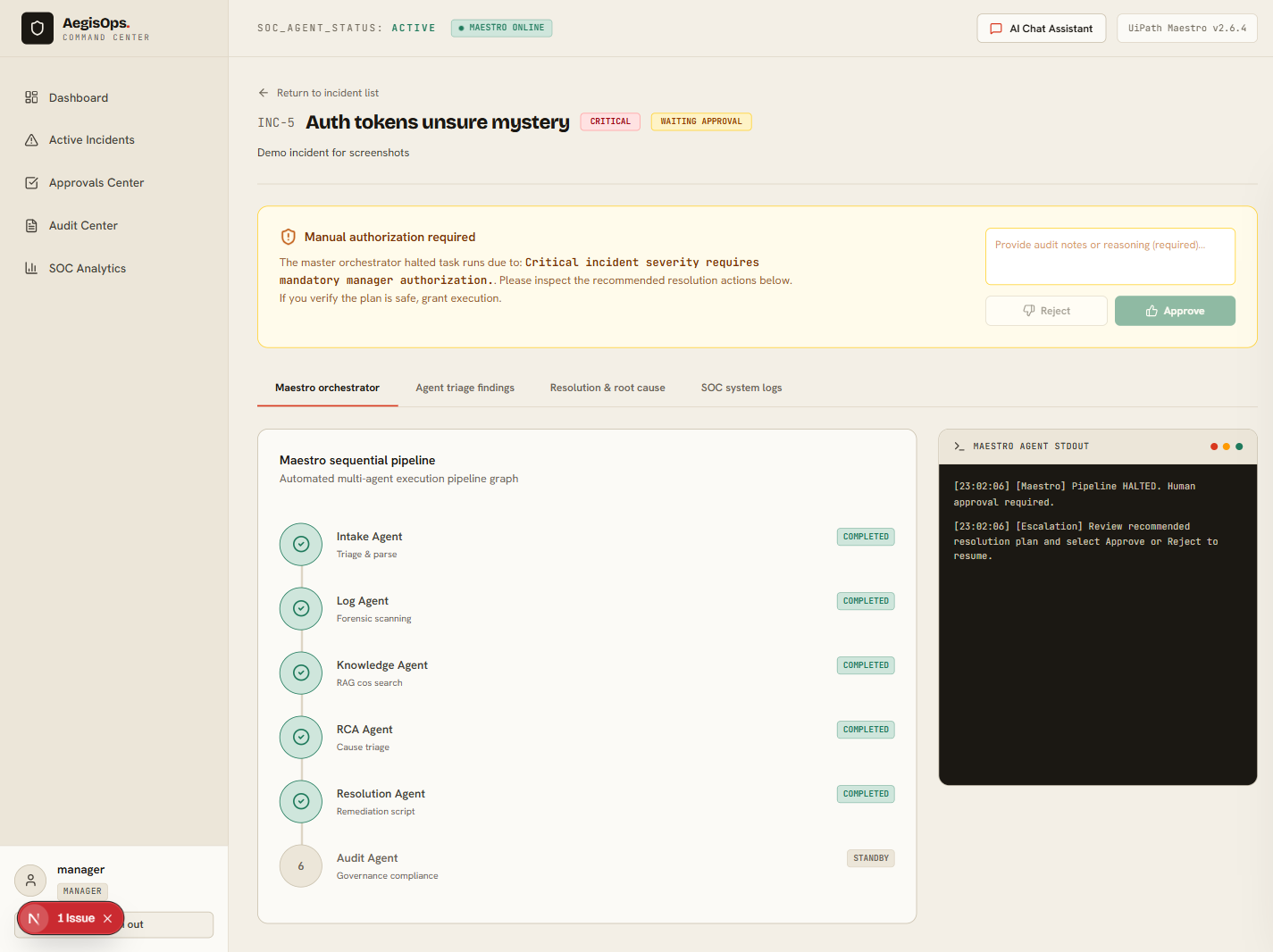This screenshot has width=1273, height=952.
Task: Dismiss the 1 Issue badge with X
Action: click(x=107, y=918)
